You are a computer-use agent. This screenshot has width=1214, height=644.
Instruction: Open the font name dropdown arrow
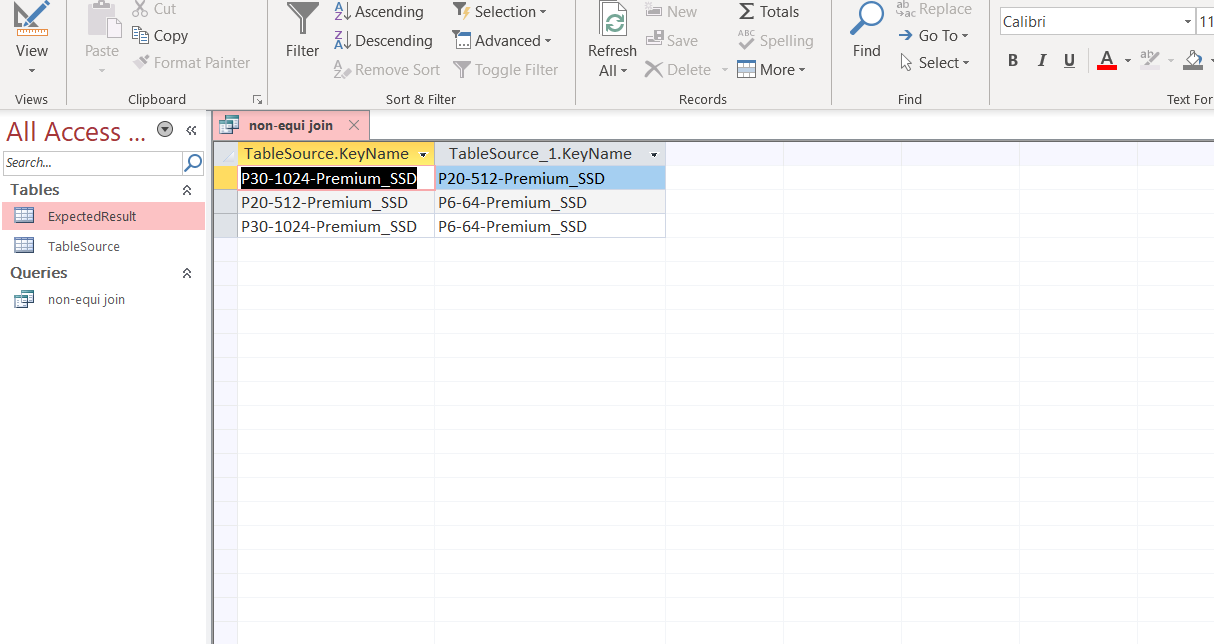1187,22
